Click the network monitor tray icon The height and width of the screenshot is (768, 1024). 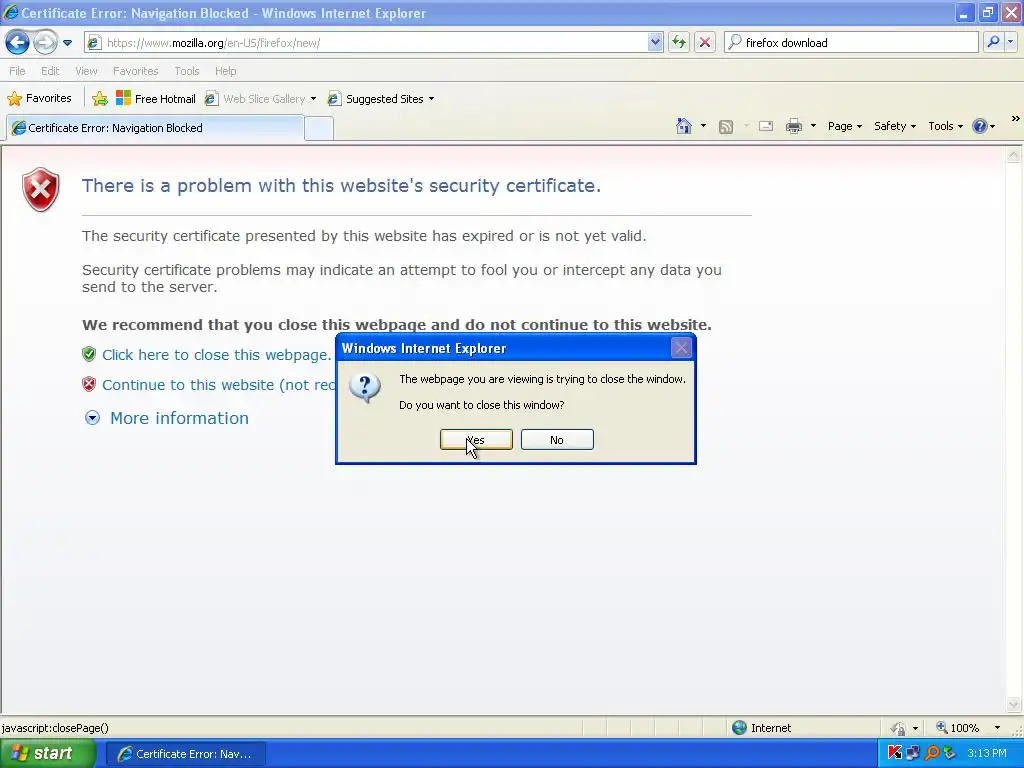point(913,753)
